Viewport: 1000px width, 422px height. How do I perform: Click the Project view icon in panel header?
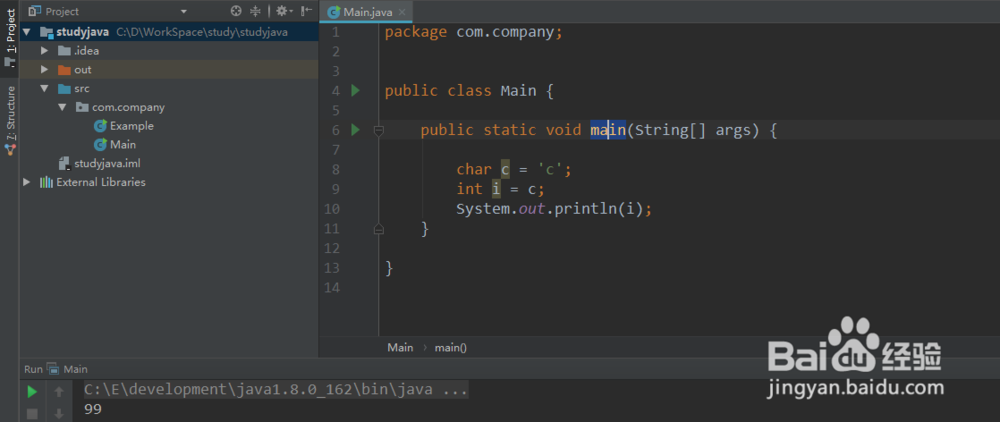(34, 11)
